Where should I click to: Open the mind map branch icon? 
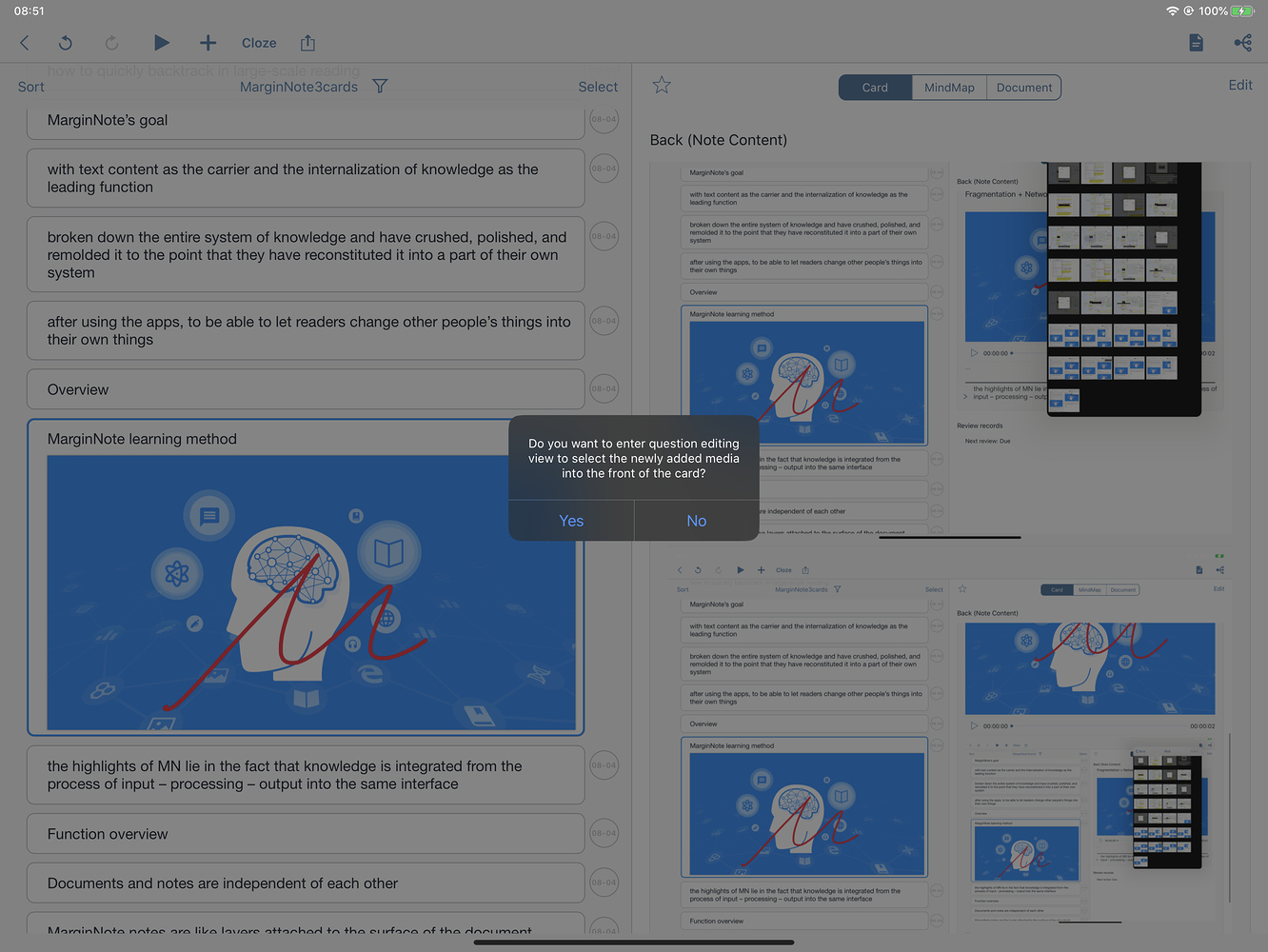pyautogui.click(x=1242, y=43)
